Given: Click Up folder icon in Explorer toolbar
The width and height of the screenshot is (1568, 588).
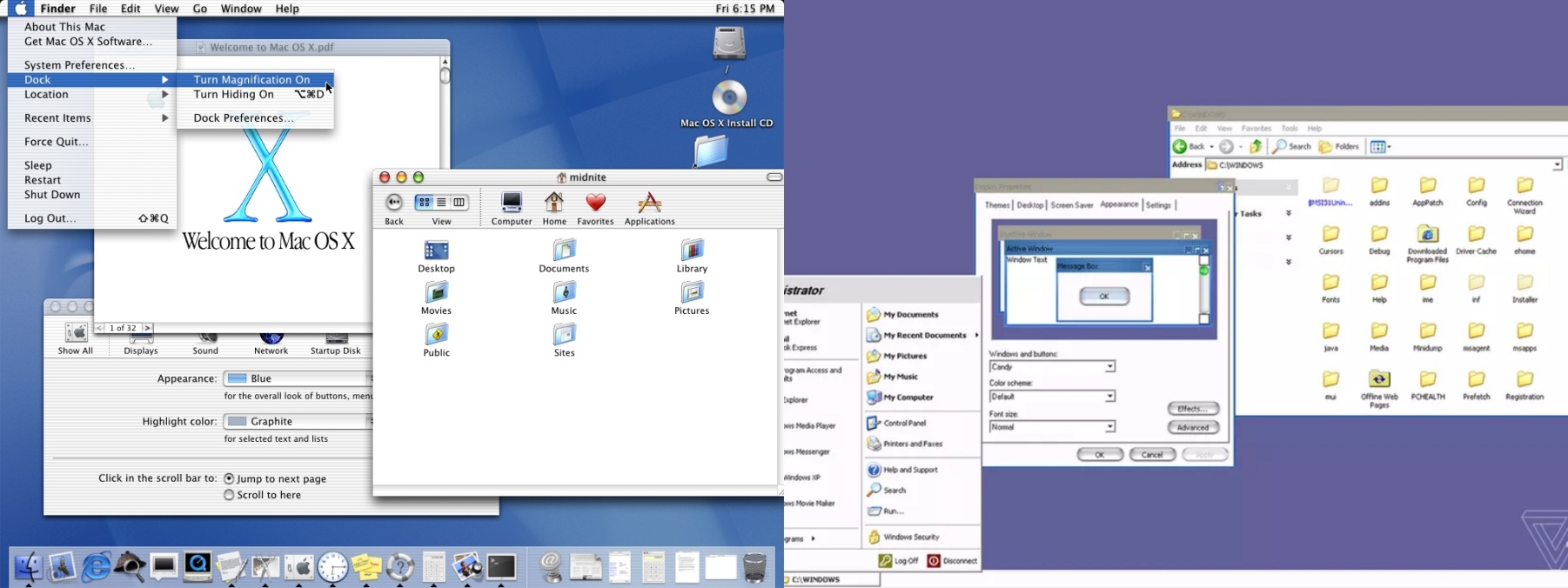Looking at the screenshot, I should 1256,147.
